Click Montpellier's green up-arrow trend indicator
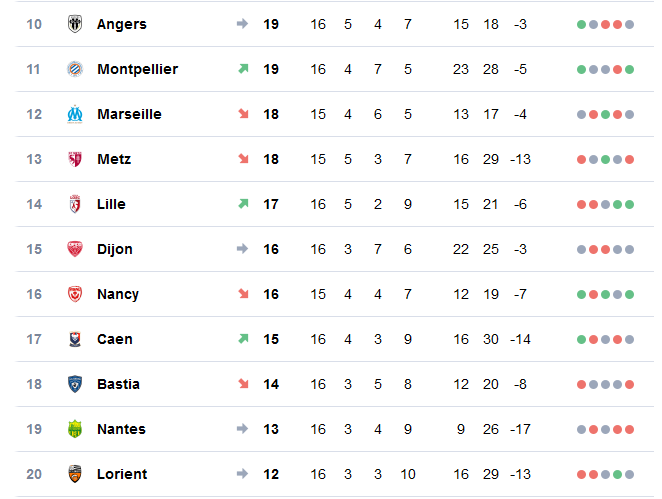The height and width of the screenshot is (499, 662). [243, 68]
